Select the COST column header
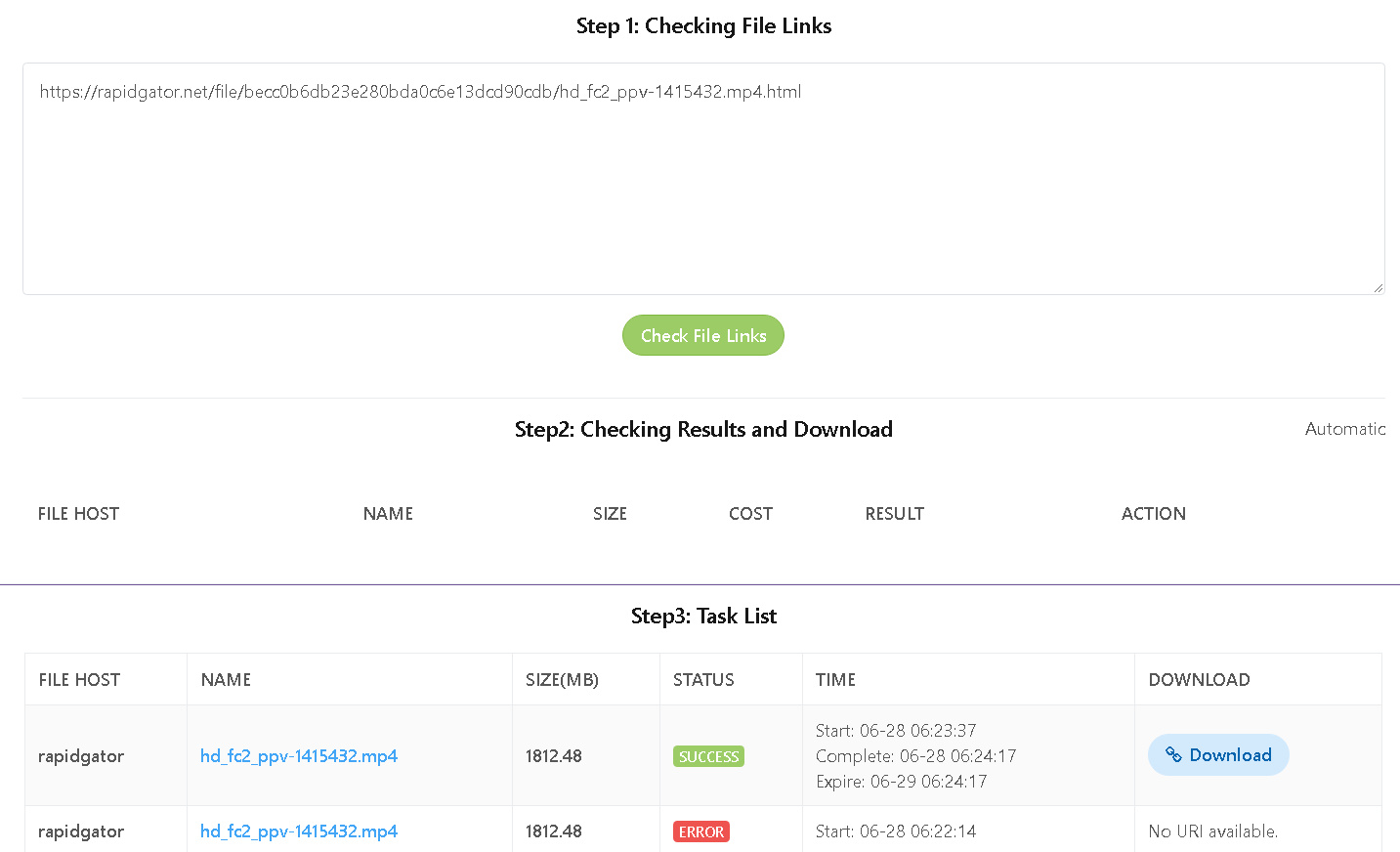1400x852 pixels. (x=750, y=514)
